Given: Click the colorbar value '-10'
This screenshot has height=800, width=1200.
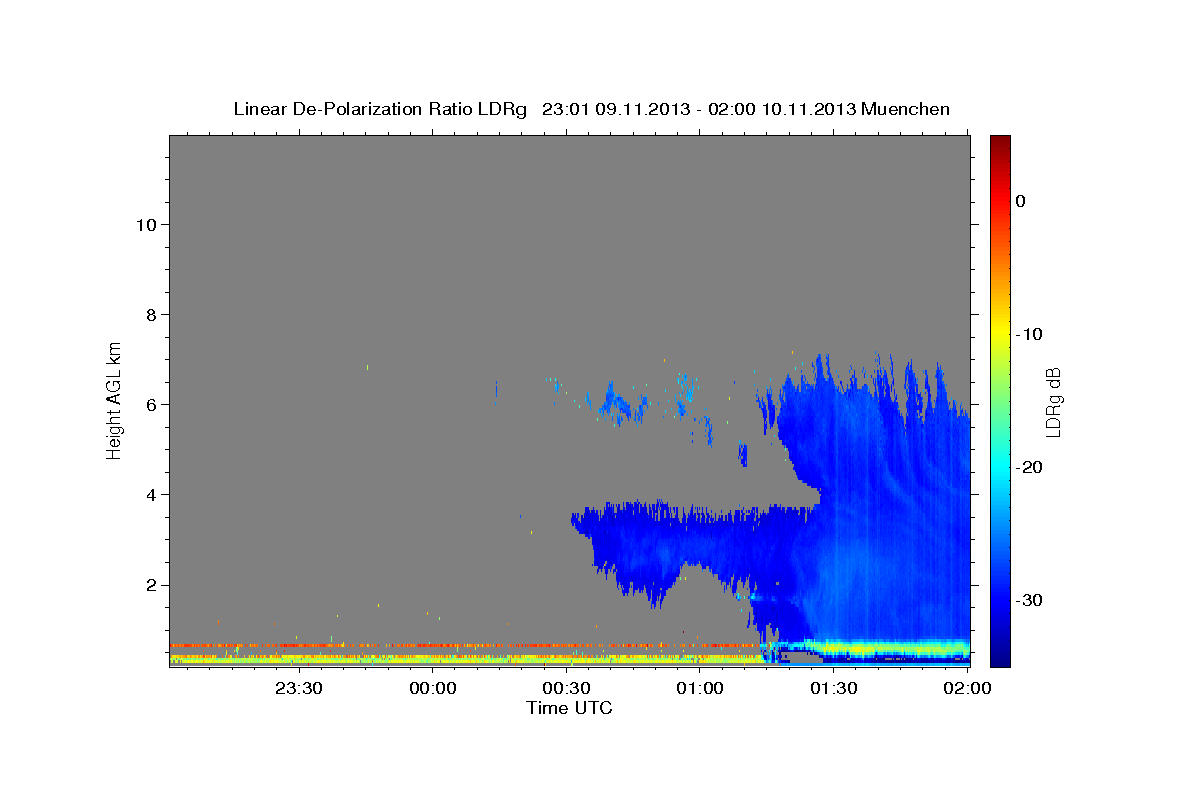Looking at the screenshot, I should [1030, 334].
